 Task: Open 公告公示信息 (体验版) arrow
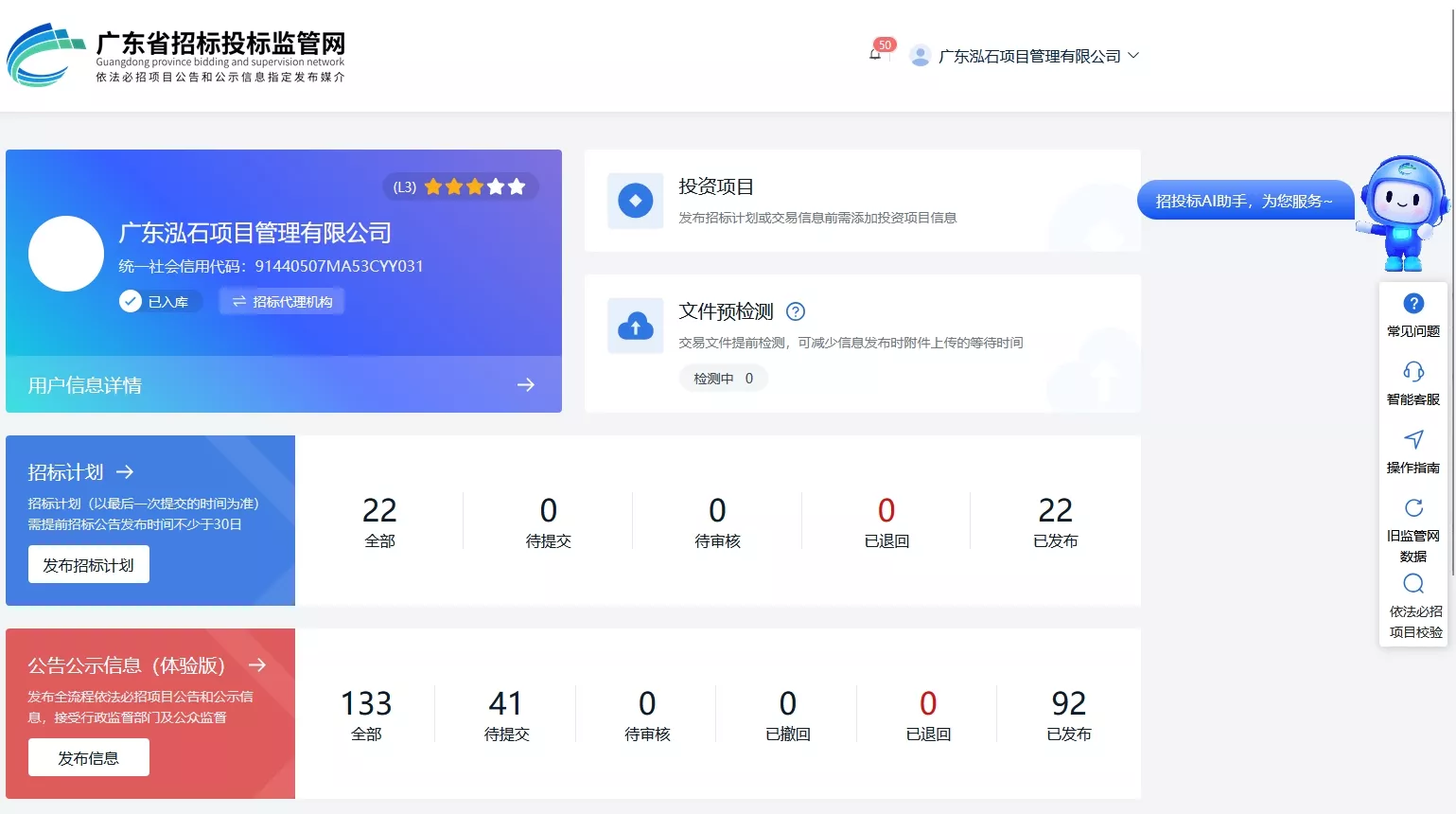pyautogui.click(x=257, y=664)
